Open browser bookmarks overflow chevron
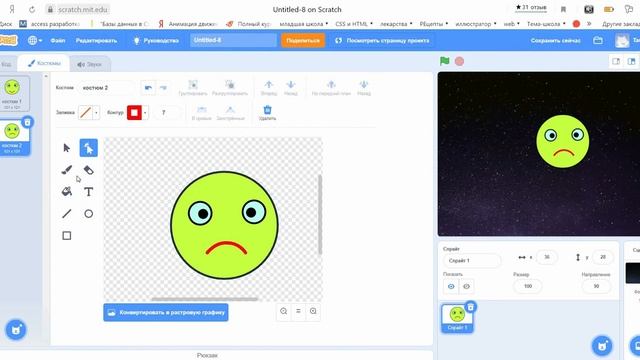Image resolution: width=640 pixels, height=360 pixels. tap(589, 24)
